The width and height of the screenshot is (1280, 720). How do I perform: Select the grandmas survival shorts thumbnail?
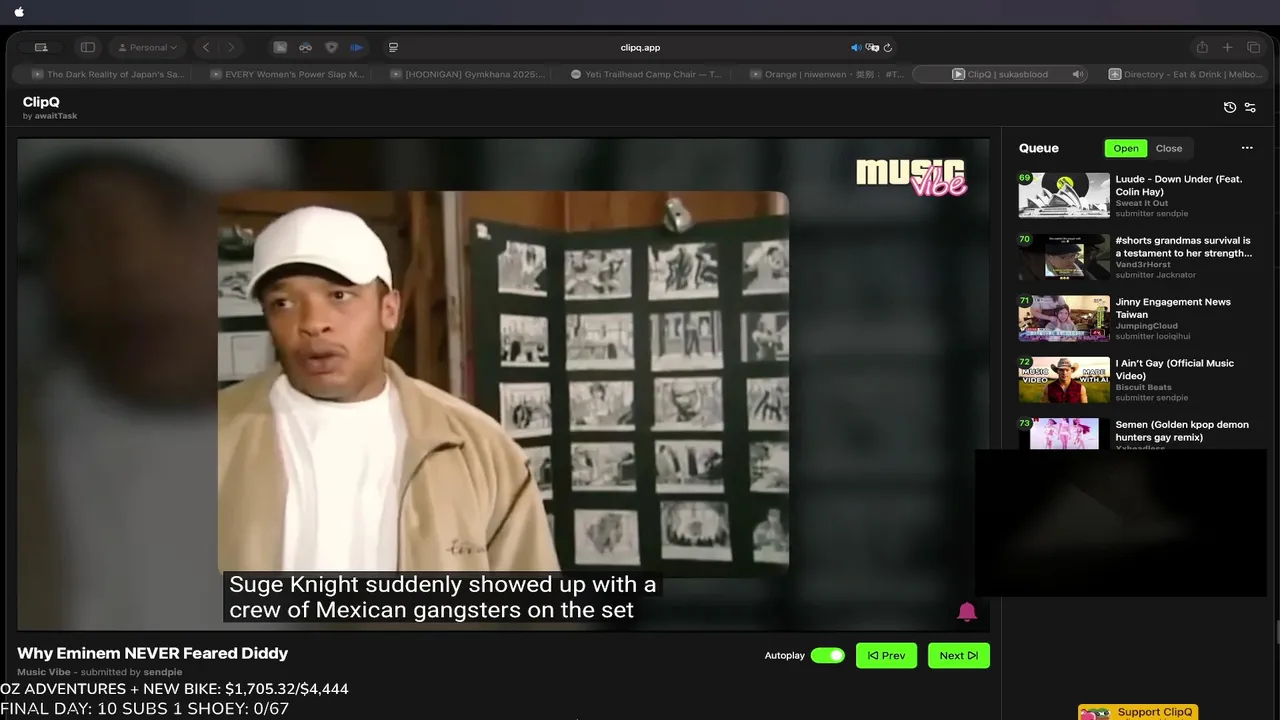pyautogui.click(x=1064, y=256)
